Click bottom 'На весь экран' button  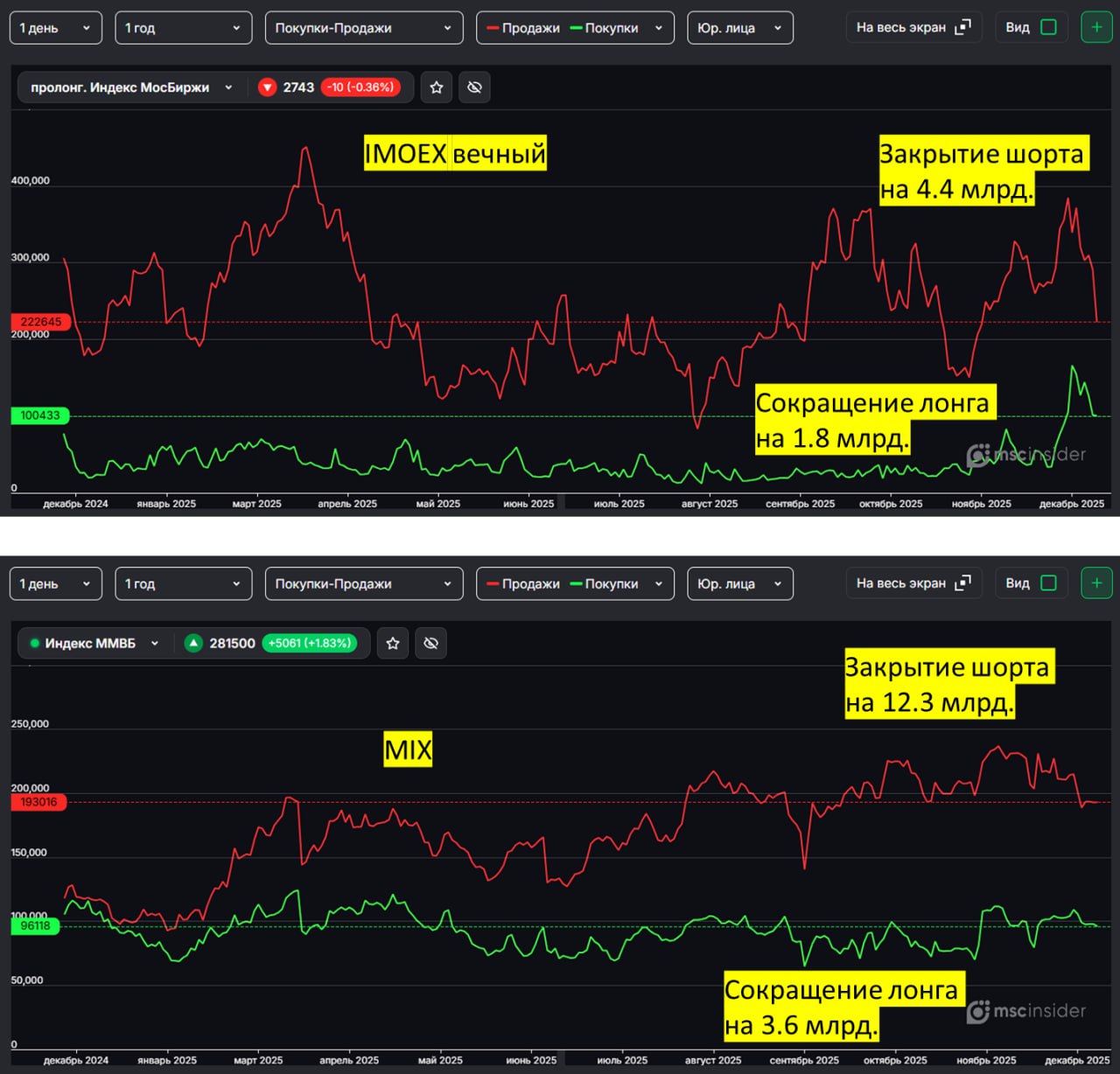click(x=913, y=583)
